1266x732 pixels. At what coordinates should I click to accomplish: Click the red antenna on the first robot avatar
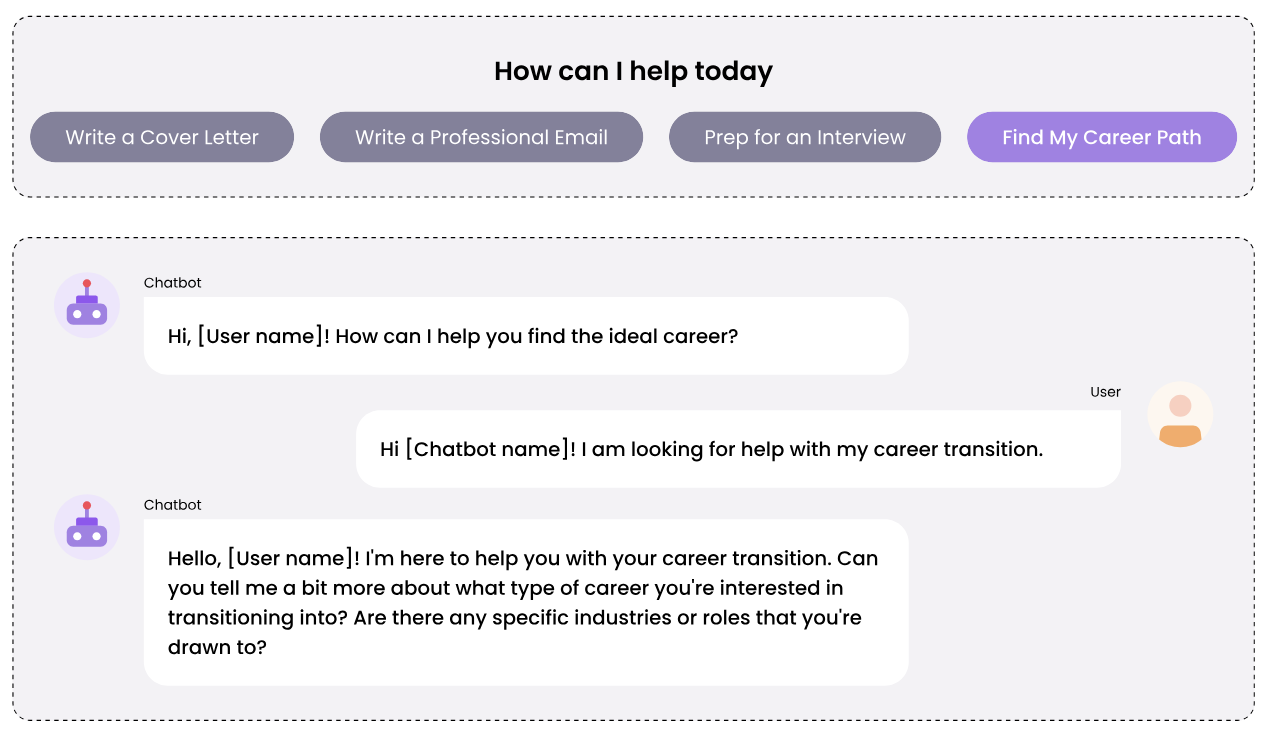pyautogui.click(x=87, y=284)
